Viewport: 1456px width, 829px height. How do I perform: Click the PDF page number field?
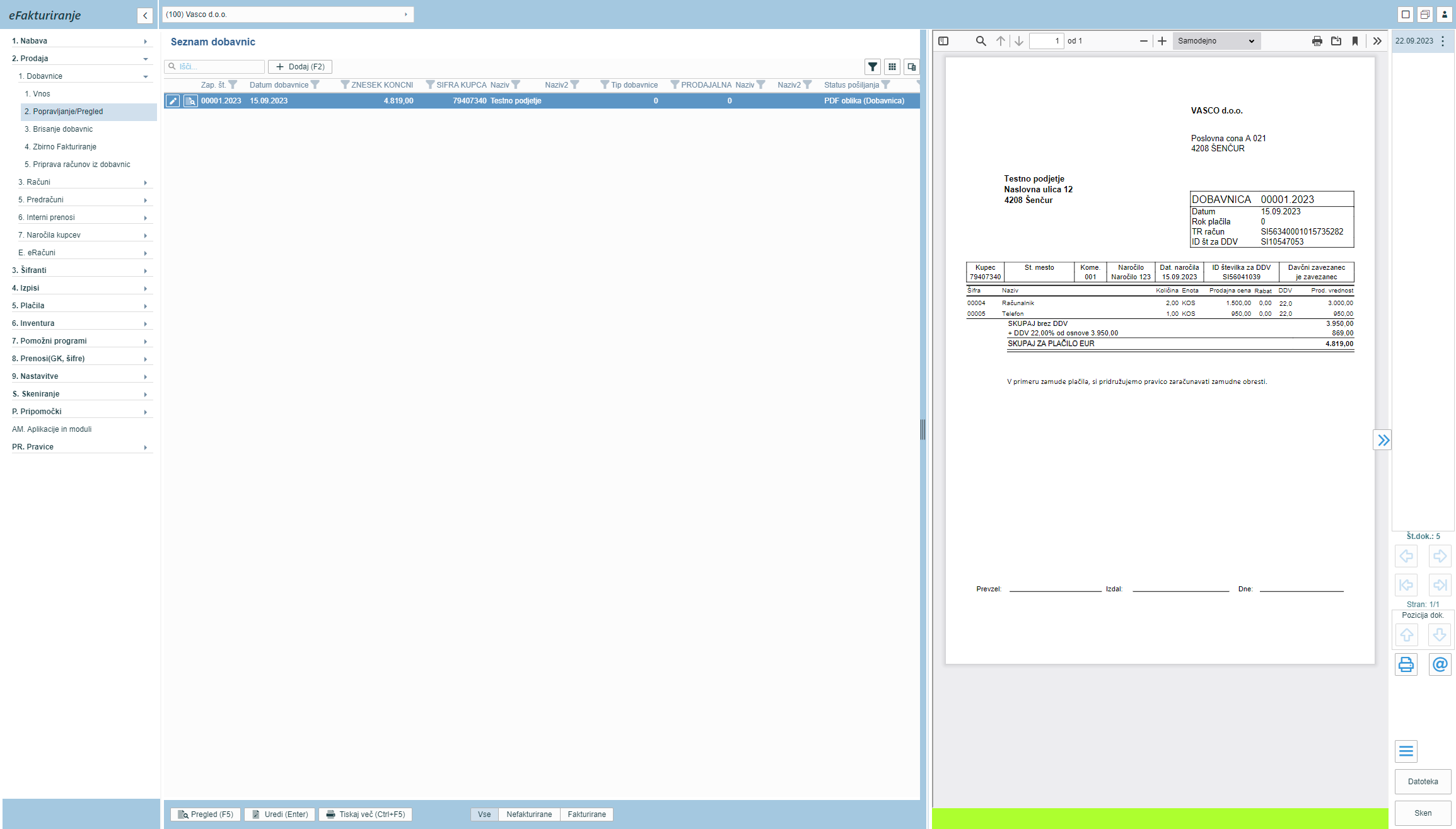pyautogui.click(x=1047, y=41)
